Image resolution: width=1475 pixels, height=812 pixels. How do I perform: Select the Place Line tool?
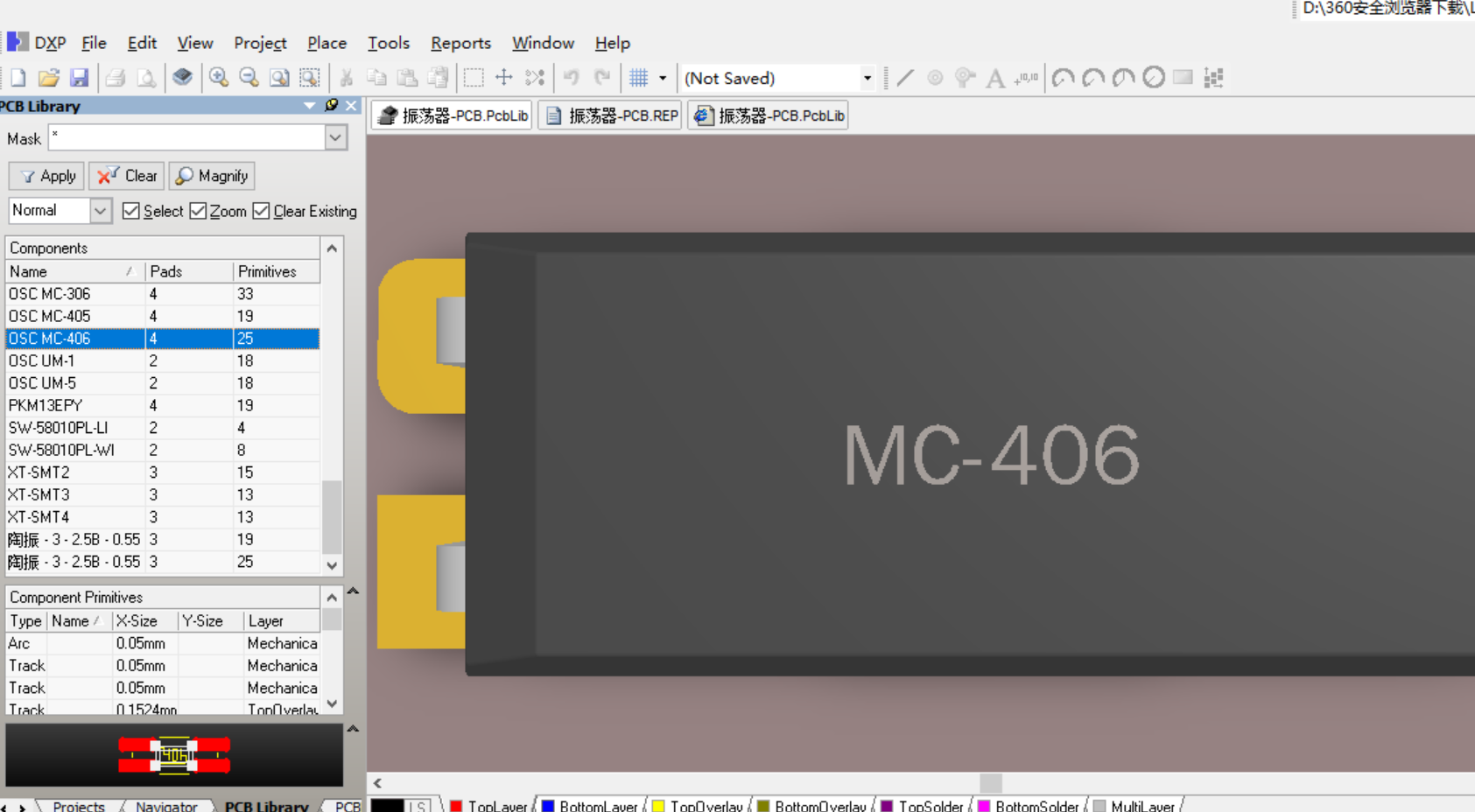905,78
